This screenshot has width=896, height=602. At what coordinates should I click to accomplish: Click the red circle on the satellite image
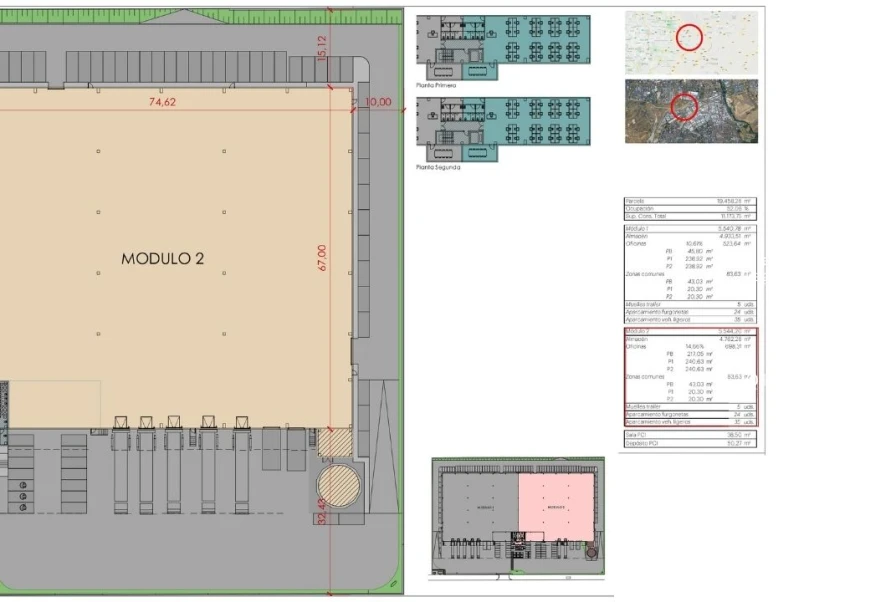coord(683,107)
